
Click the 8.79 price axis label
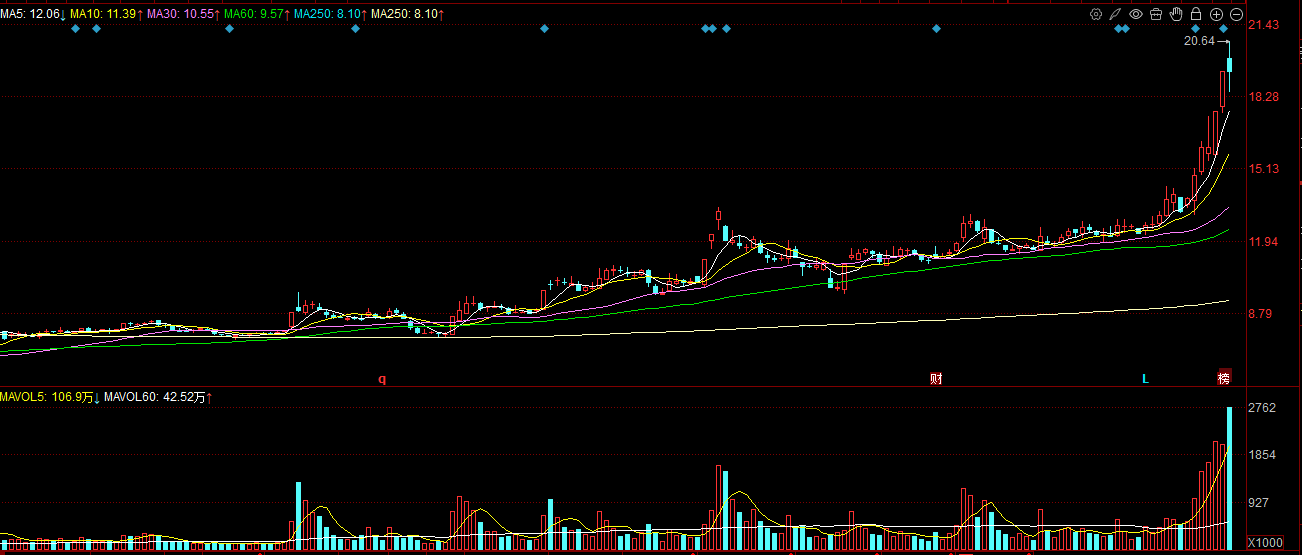[x=1261, y=314]
